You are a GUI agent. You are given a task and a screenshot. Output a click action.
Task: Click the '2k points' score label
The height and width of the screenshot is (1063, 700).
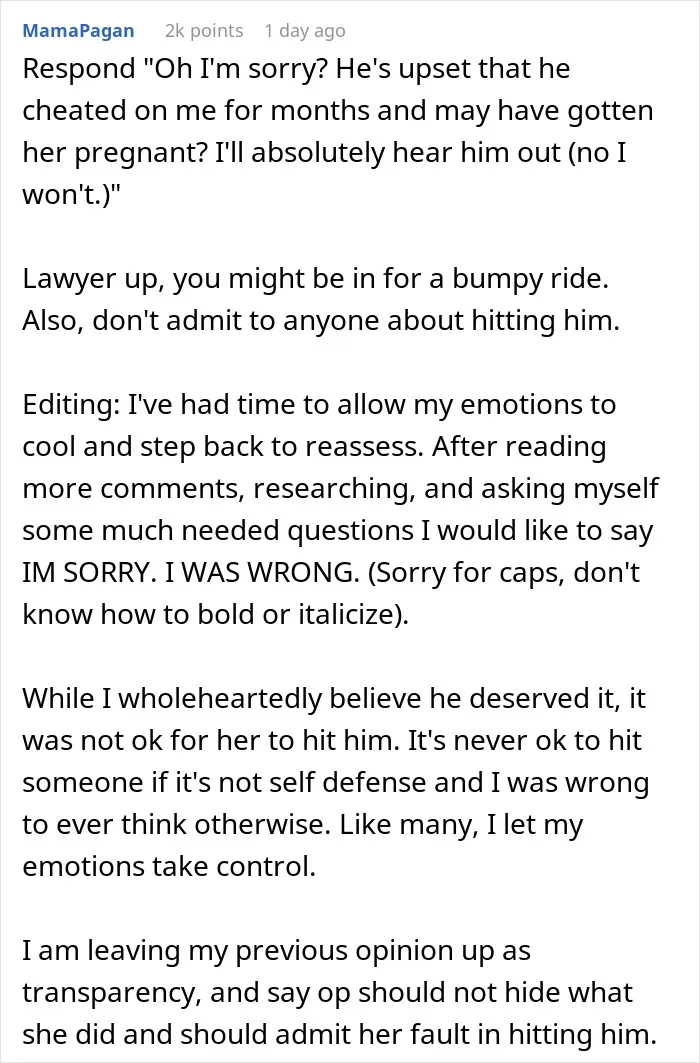[204, 31]
